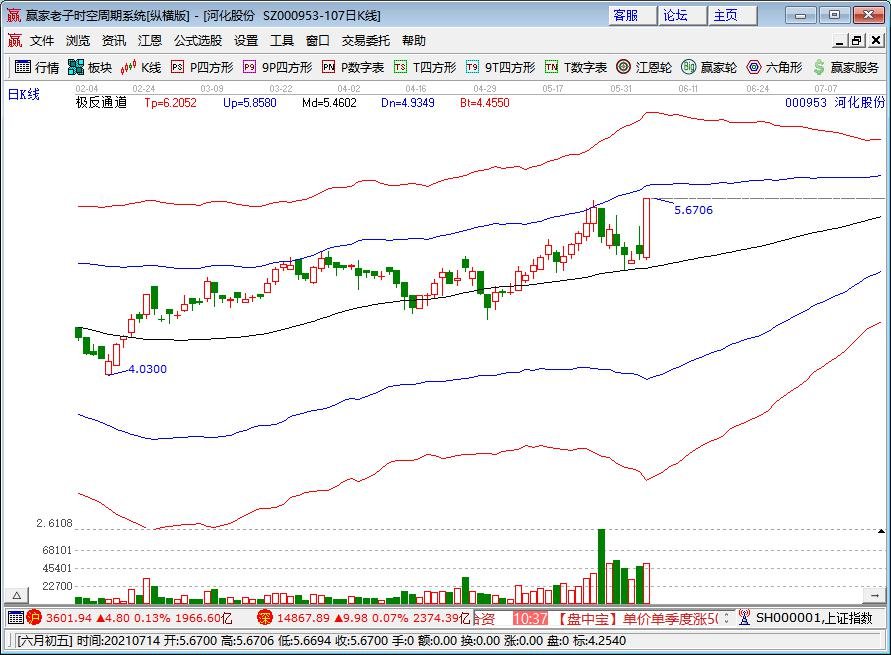
Task: Click the 沪 Shanghai index badge
Action: (34, 617)
